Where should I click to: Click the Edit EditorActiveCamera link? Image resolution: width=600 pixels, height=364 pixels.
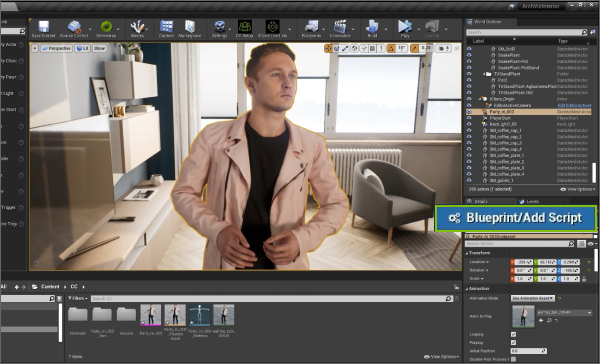[574, 105]
